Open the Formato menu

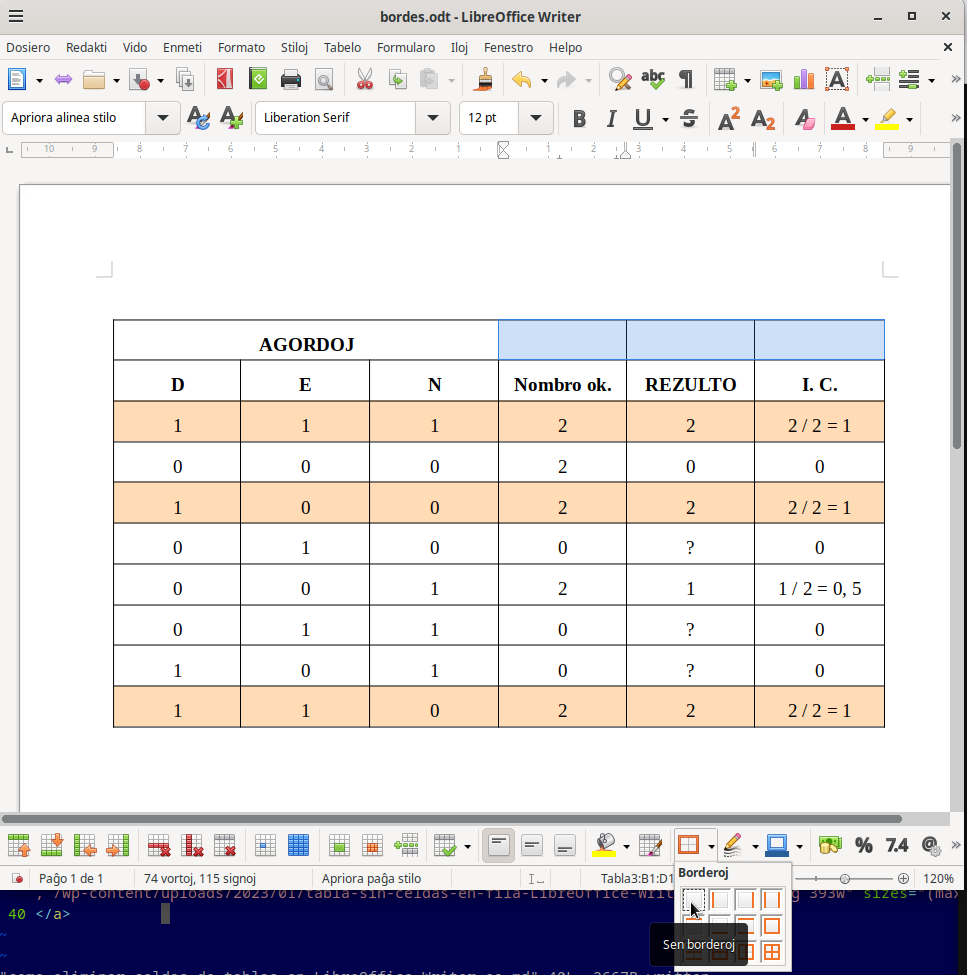(241, 47)
